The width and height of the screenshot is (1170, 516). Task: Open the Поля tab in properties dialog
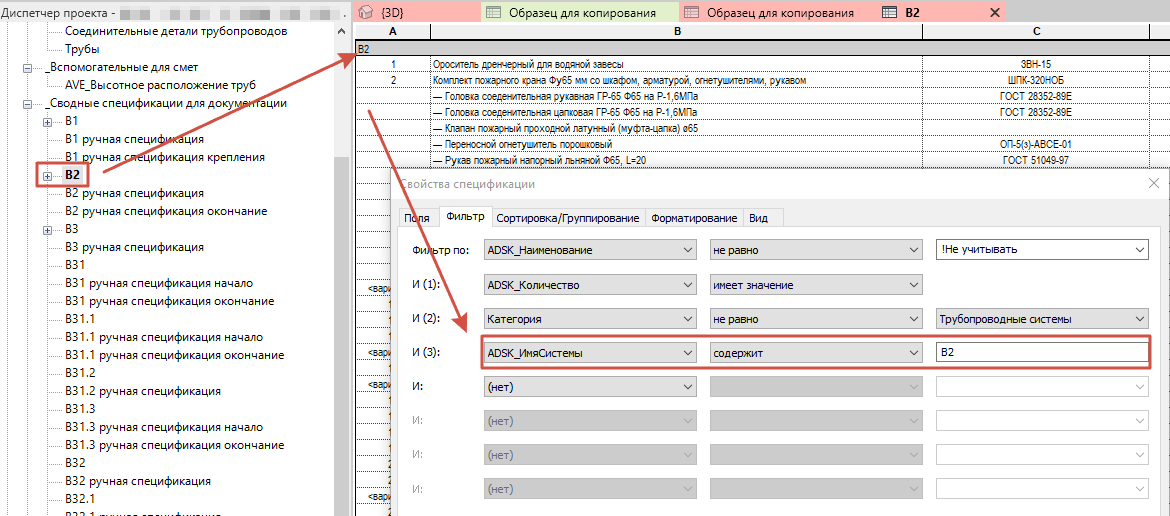pos(417,218)
